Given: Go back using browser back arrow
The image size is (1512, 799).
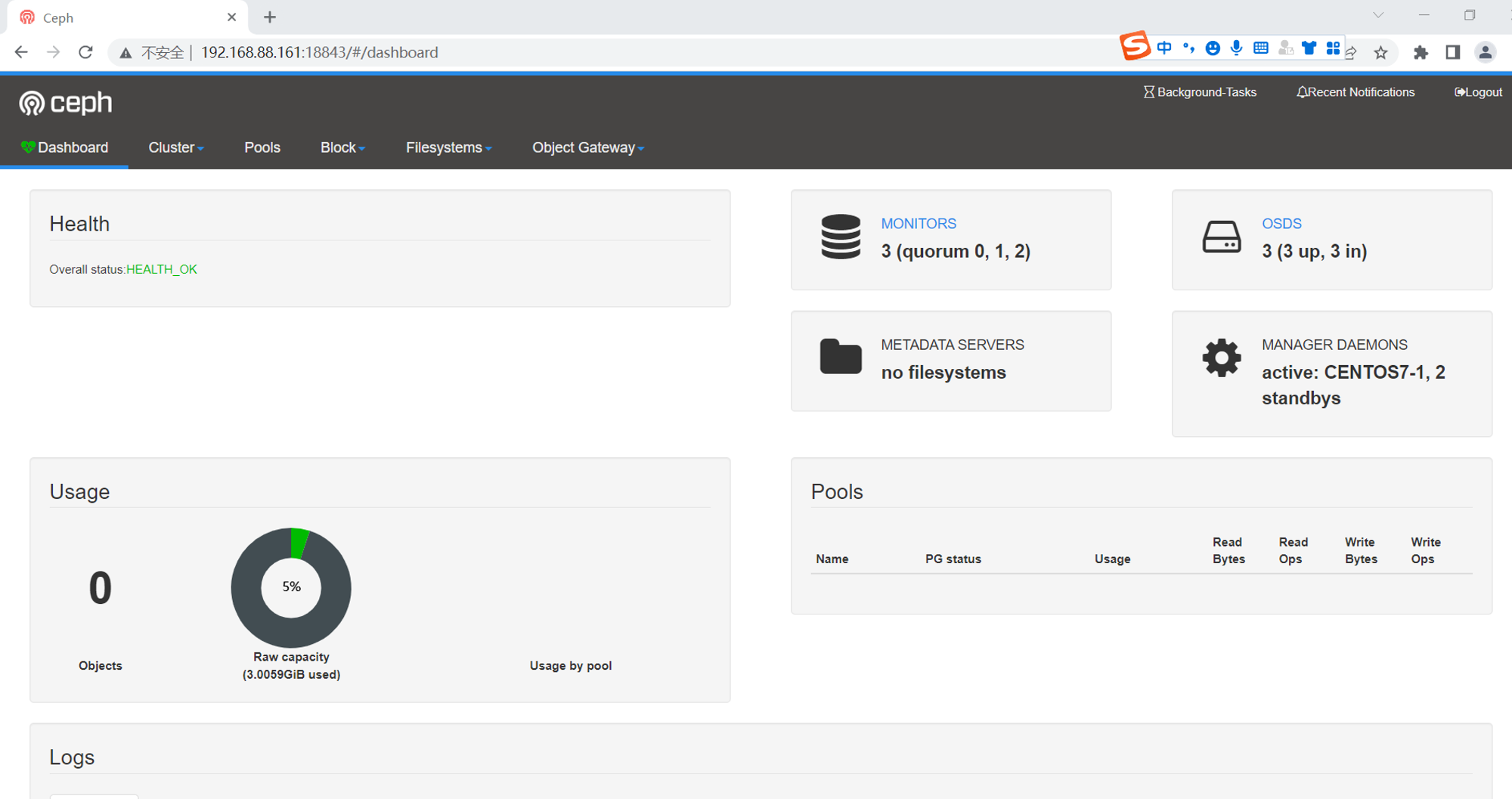Looking at the screenshot, I should click(21, 52).
